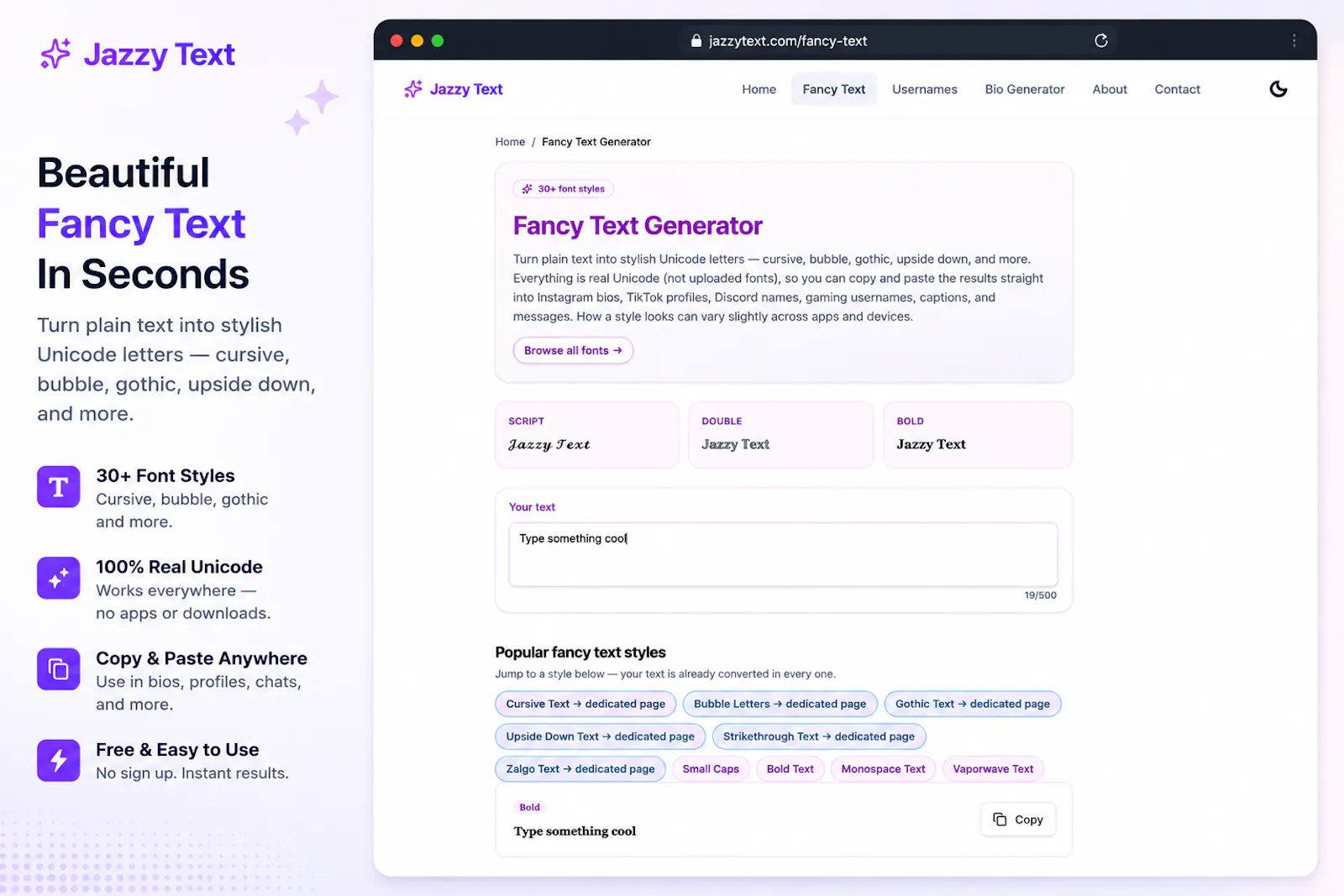Select the BOLD preview card
The height and width of the screenshot is (896, 1344).
(978, 434)
